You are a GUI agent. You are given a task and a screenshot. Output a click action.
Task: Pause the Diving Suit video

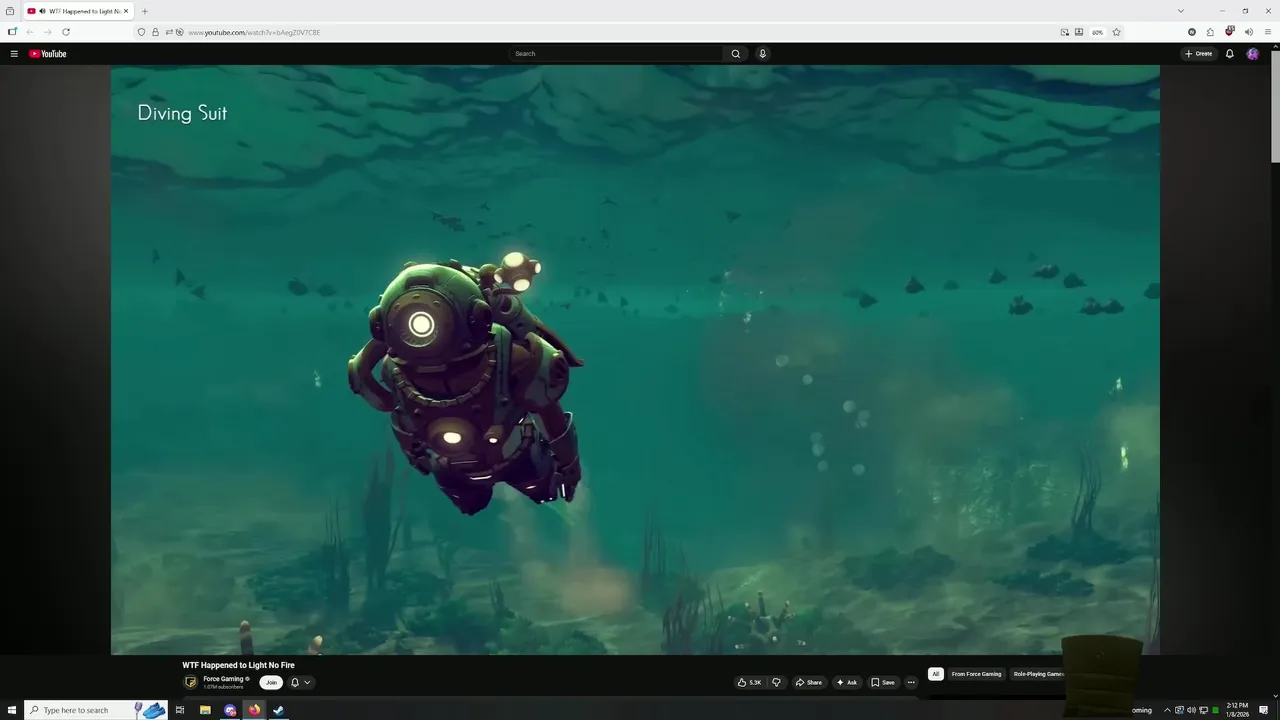point(635,360)
